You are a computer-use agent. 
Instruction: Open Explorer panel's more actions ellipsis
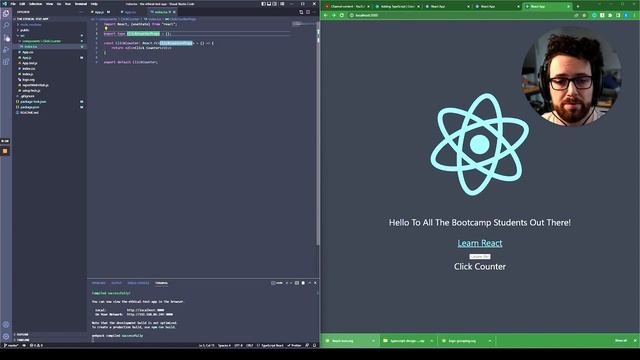tap(81, 12)
